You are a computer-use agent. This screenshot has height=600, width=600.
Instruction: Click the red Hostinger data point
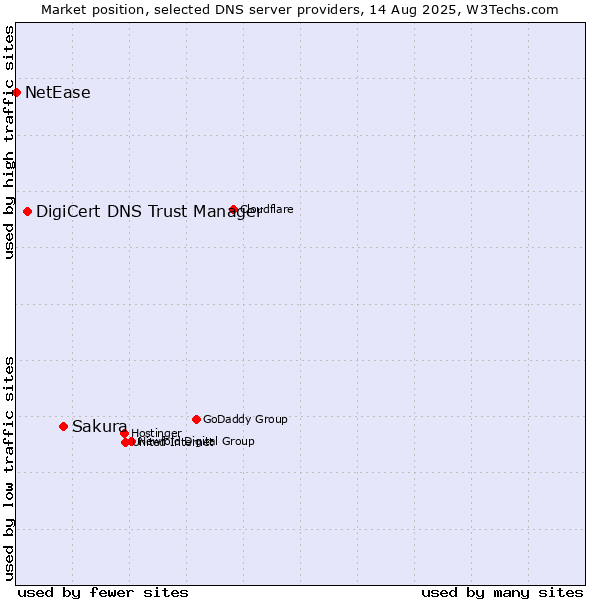click(124, 434)
